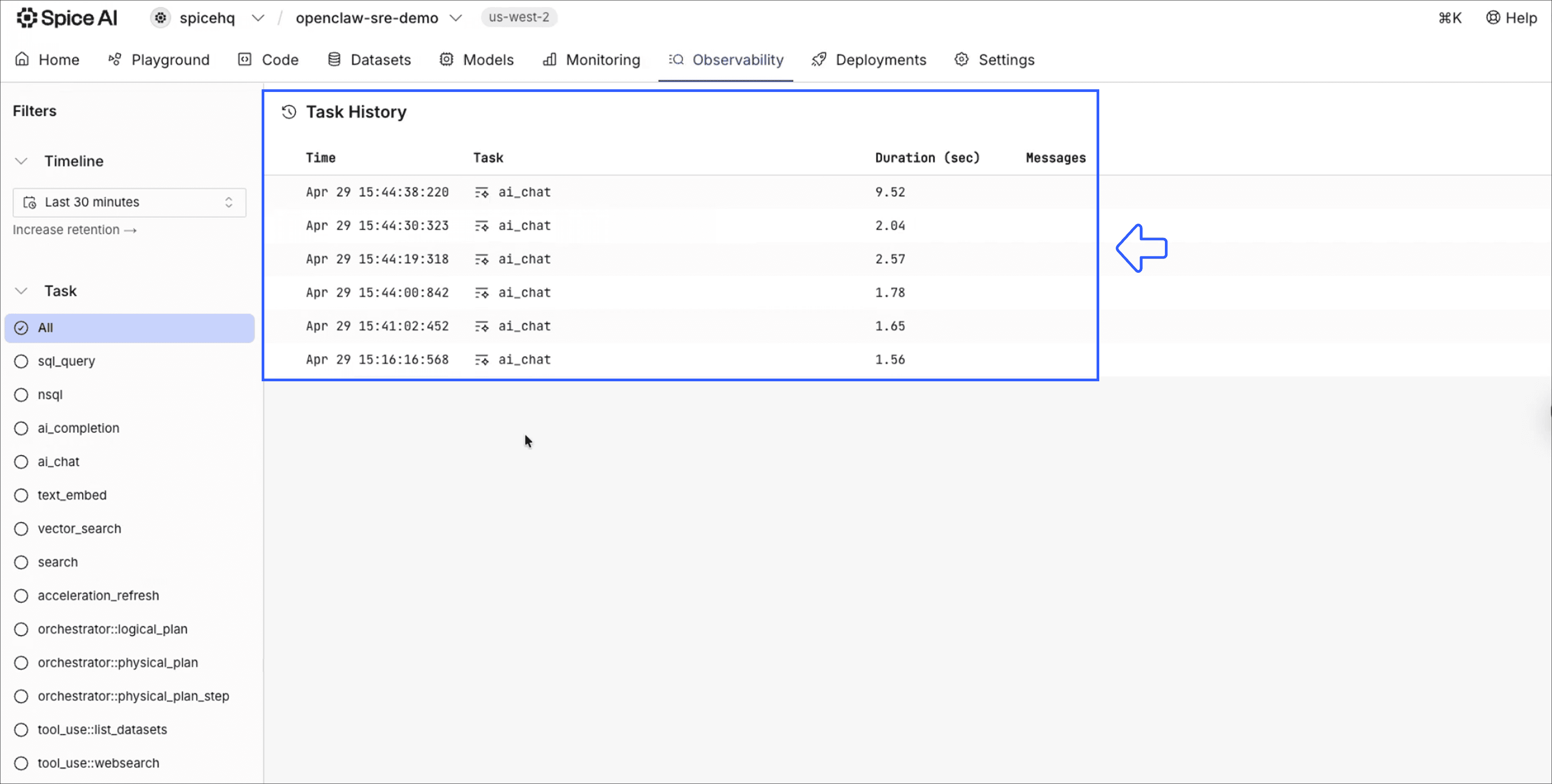This screenshot has width=1552, height=784.
Task: Open the Playground tab
Action: point(159,60)
